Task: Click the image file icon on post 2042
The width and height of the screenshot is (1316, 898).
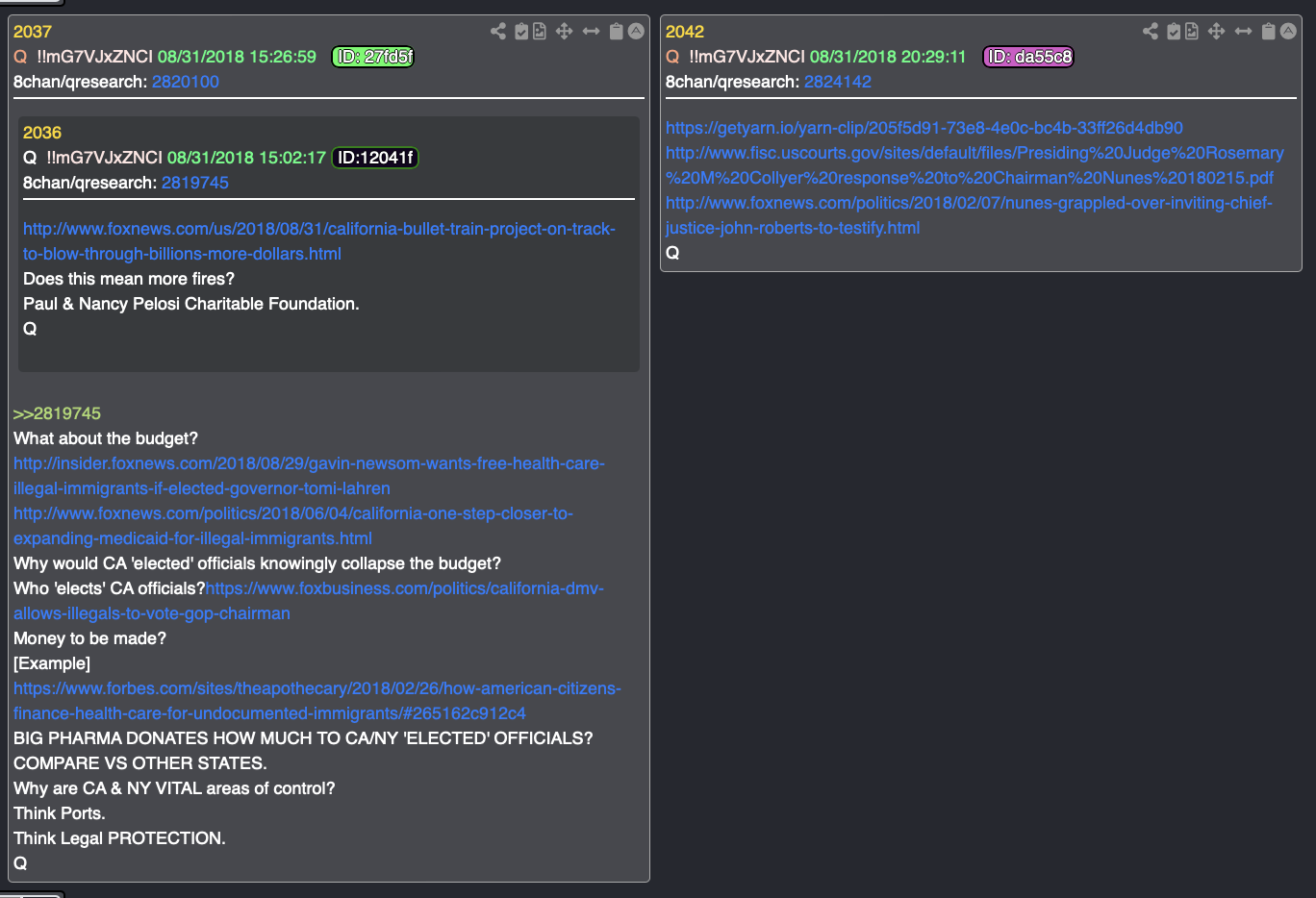Action: (1192, 31)
